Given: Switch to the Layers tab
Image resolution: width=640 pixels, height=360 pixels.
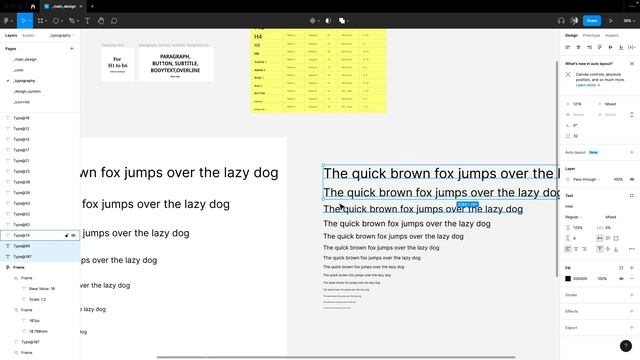Looking at the screenshot, I should [11, 36].
